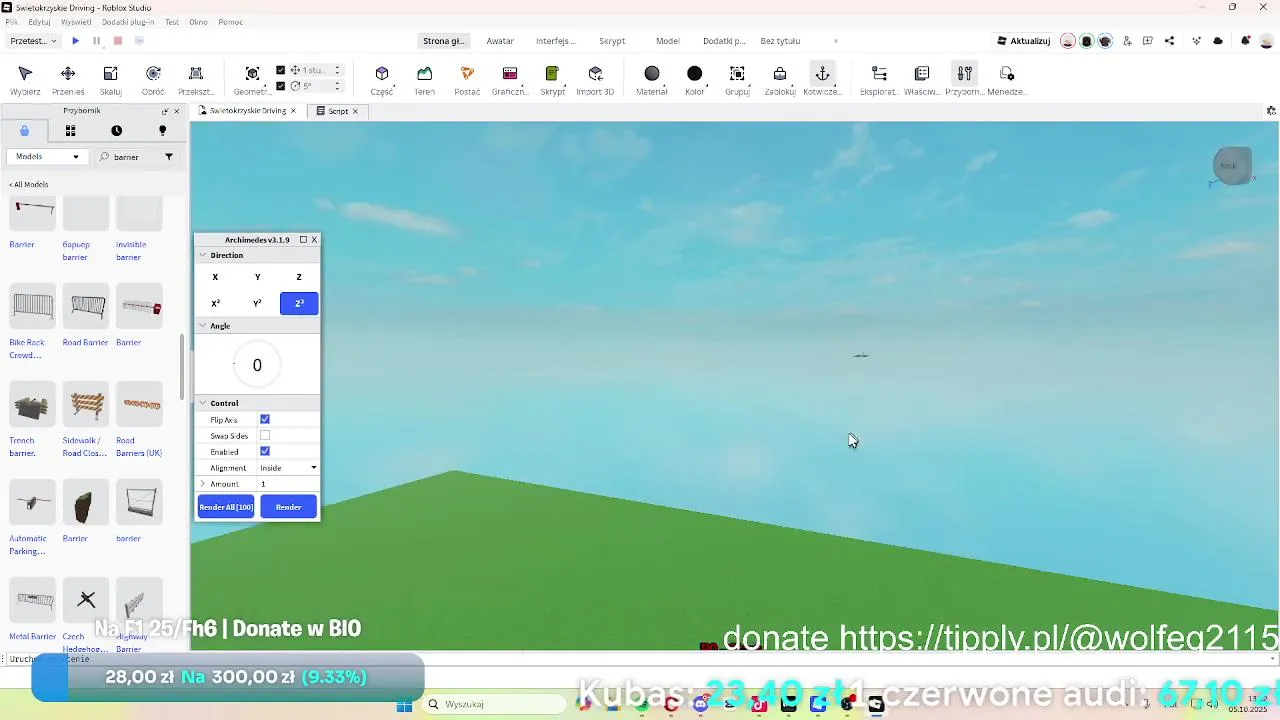This screenshot has width=1280, height=720.
Task: Switch to the Marketplace bag tab in Przybornik
Action: coord(24,131)
